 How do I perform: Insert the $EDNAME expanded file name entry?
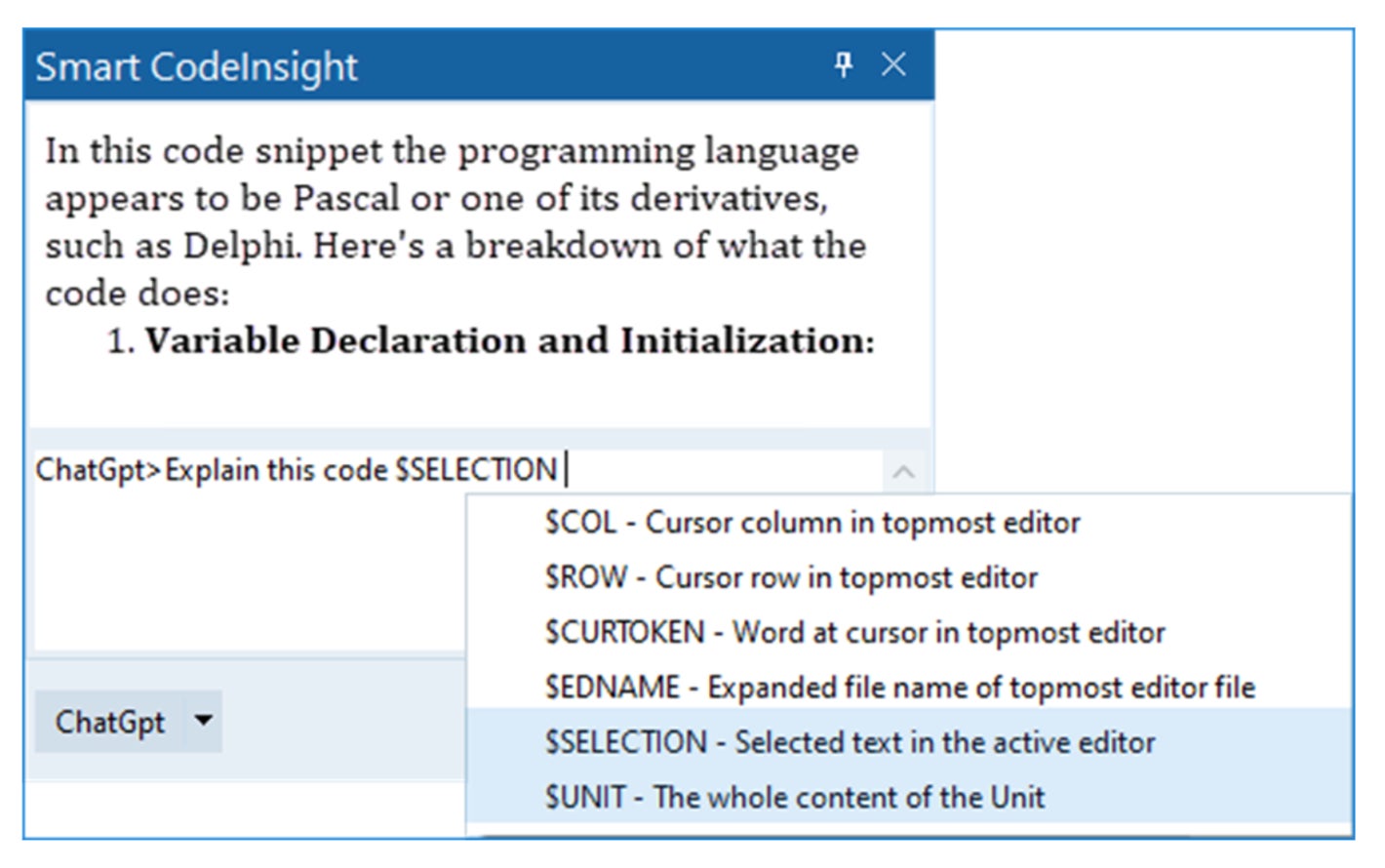[899, 688]
